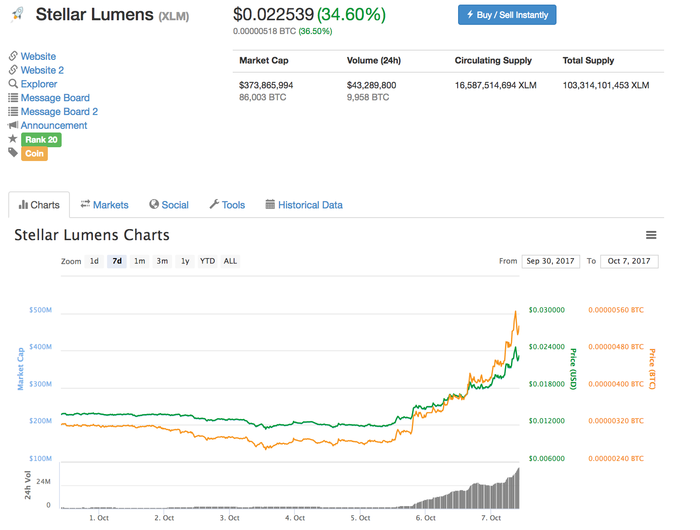Switch to the Markets tab
This screenshot has height=530, width=700.
point(104,205)
